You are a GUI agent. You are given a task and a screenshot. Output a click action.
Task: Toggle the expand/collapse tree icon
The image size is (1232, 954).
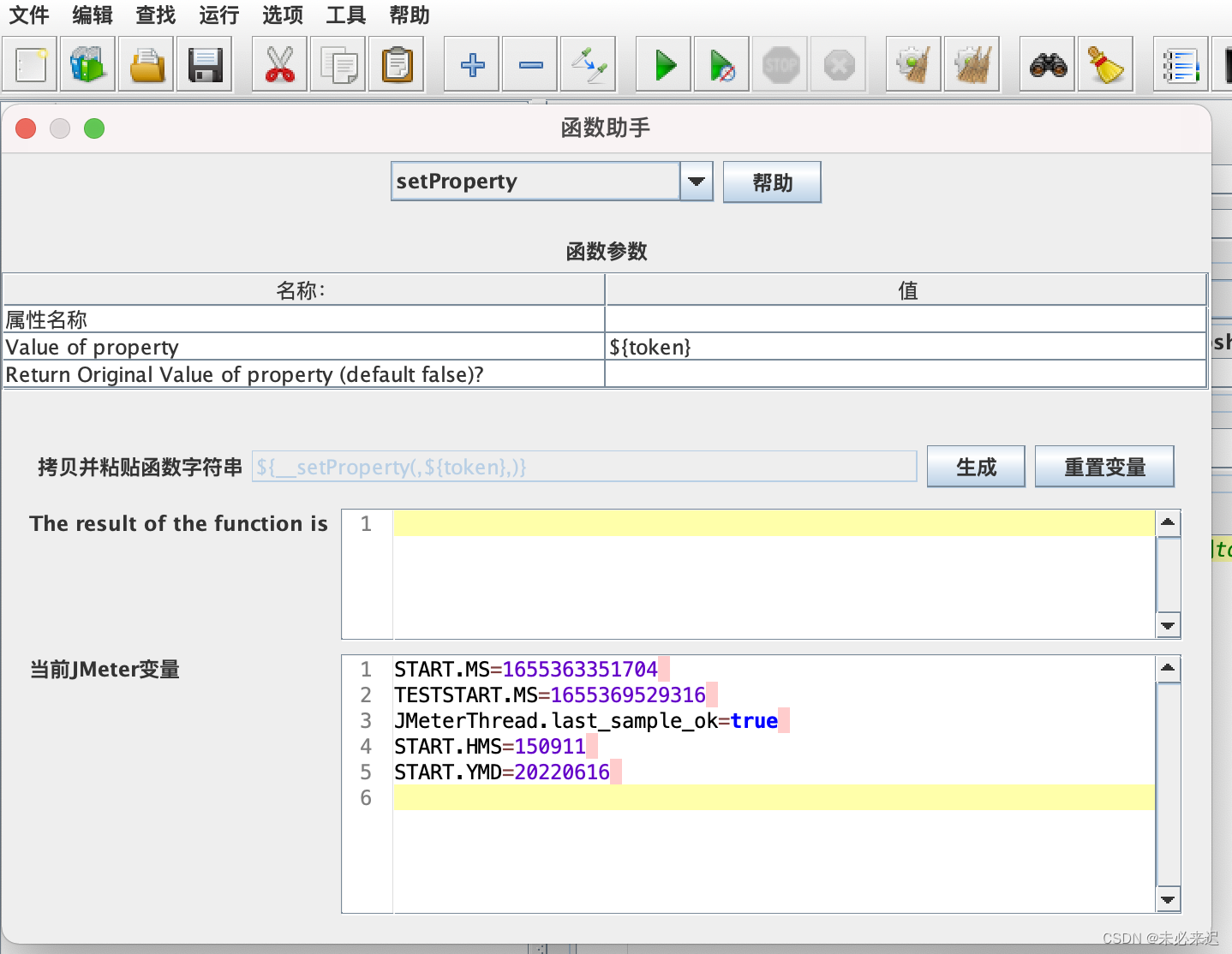click(x=589, y=64)
